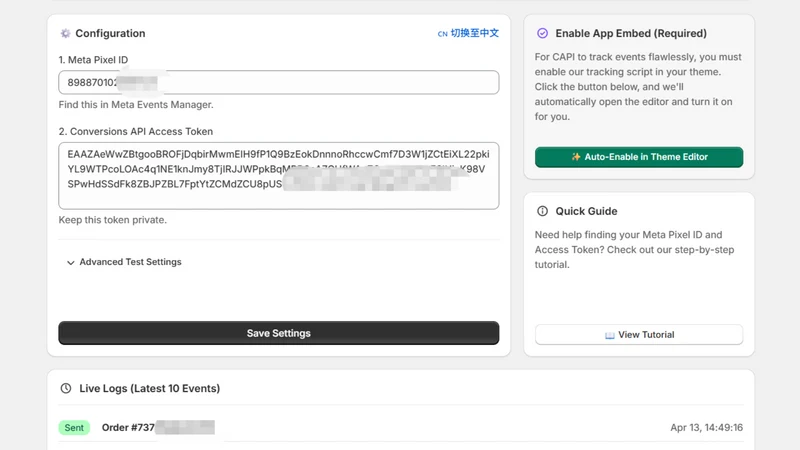
Task: Click the Configuration gear icon
Action: pyautogui.click(x=65, y=33)
